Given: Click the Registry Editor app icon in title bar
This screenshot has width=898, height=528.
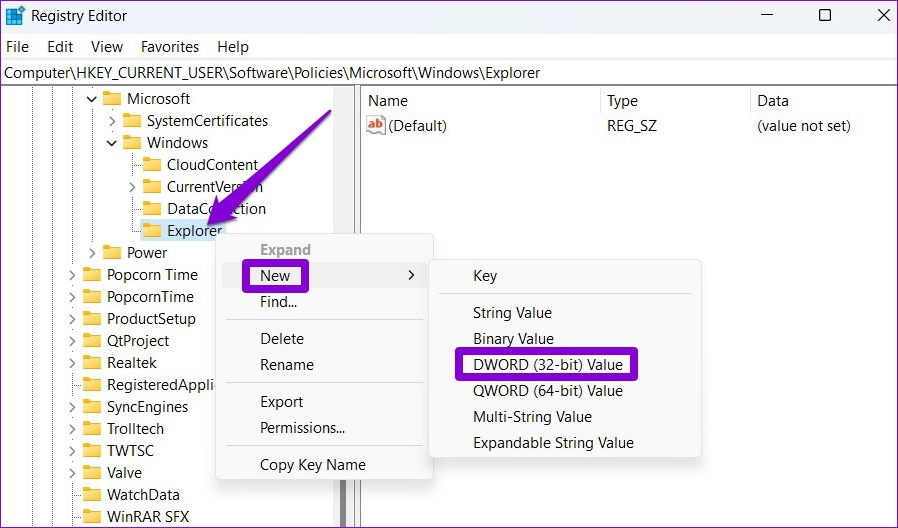Looking at the screenshot, I should pos(14,15).
